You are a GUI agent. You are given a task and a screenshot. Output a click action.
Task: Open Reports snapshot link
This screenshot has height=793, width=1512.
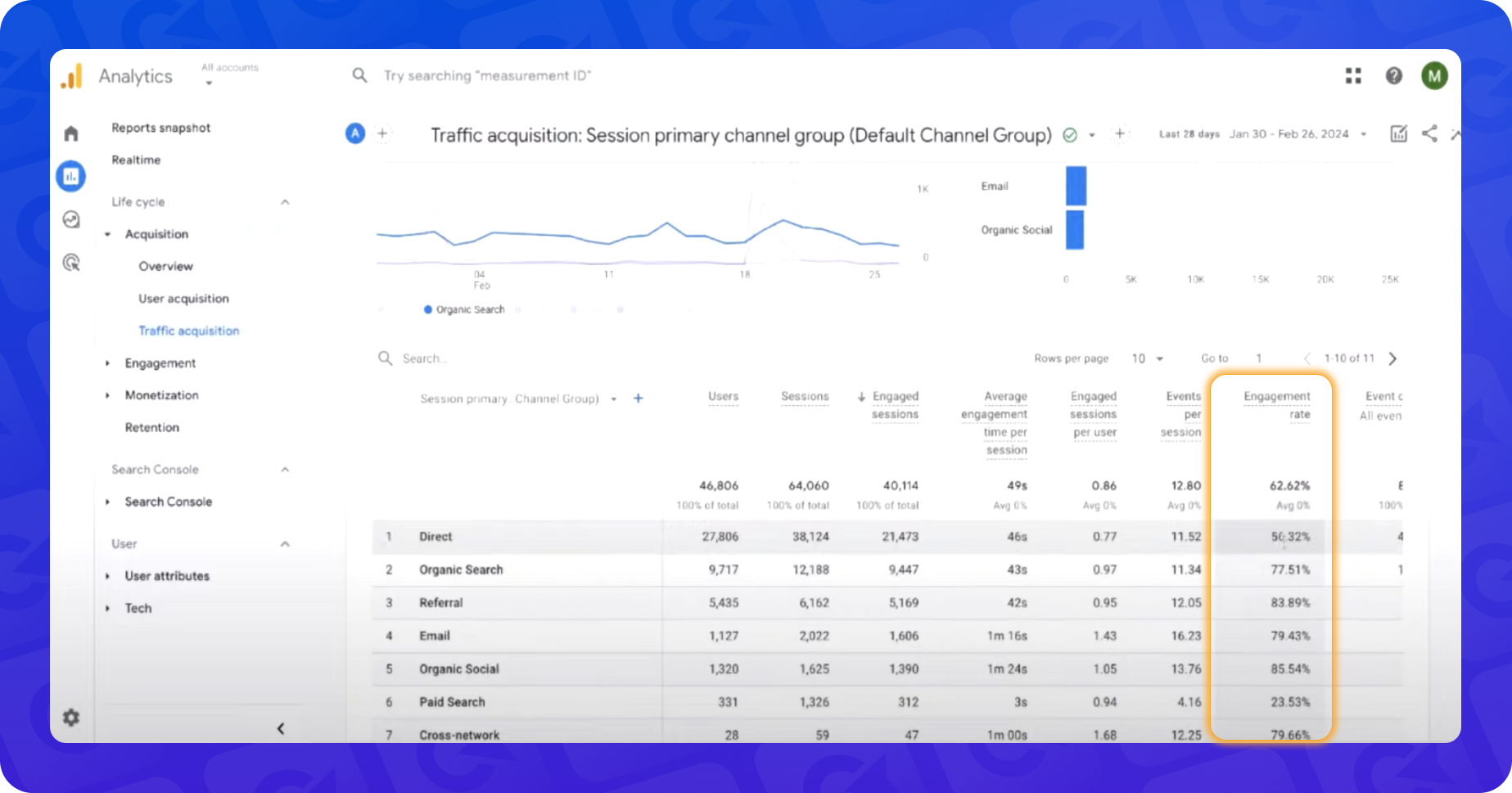(160, 128)
